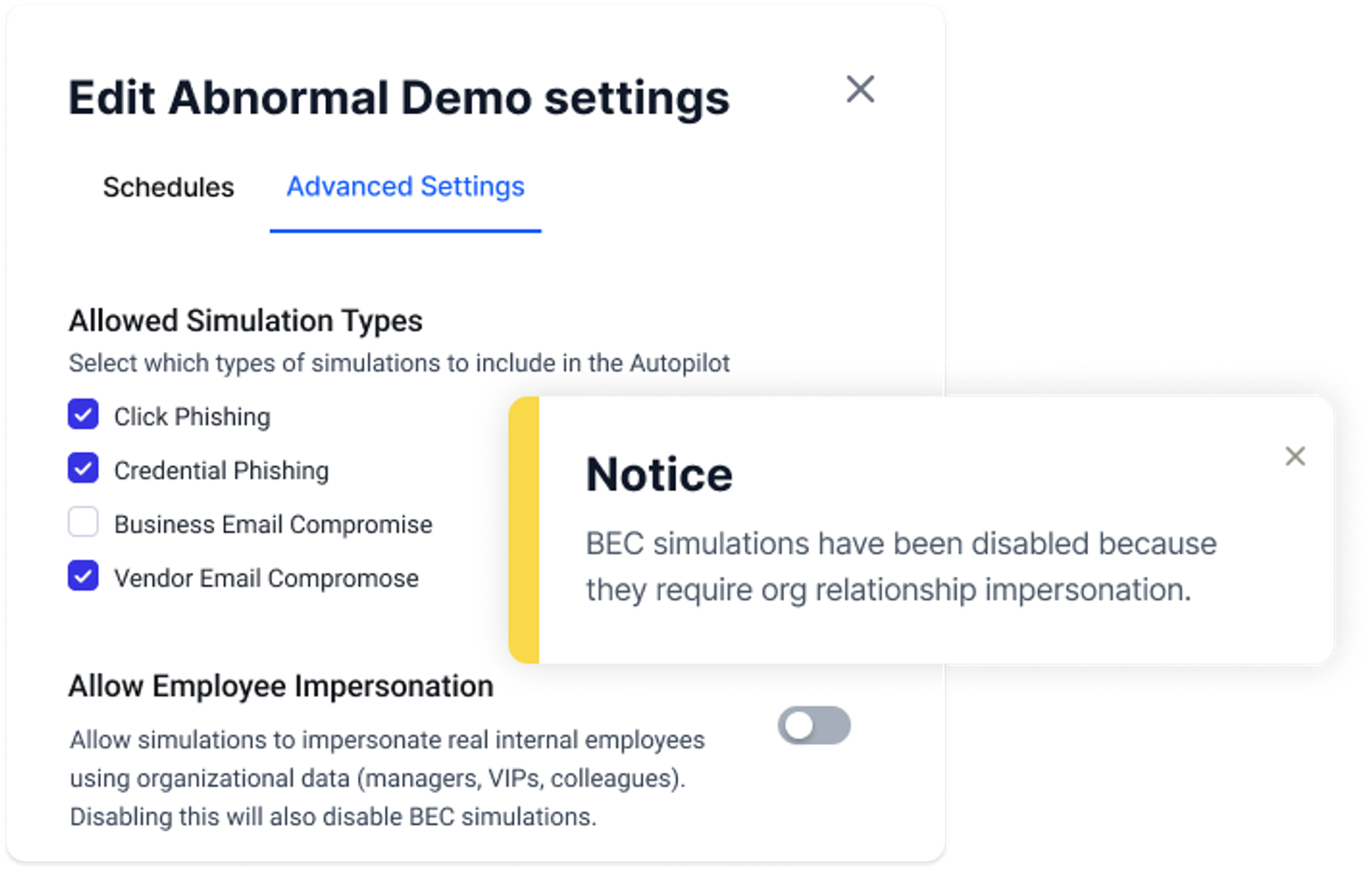Switch to the Schedules tab
The width and height of the screenshot is (1372, 869).
click(x=168, y=188)
